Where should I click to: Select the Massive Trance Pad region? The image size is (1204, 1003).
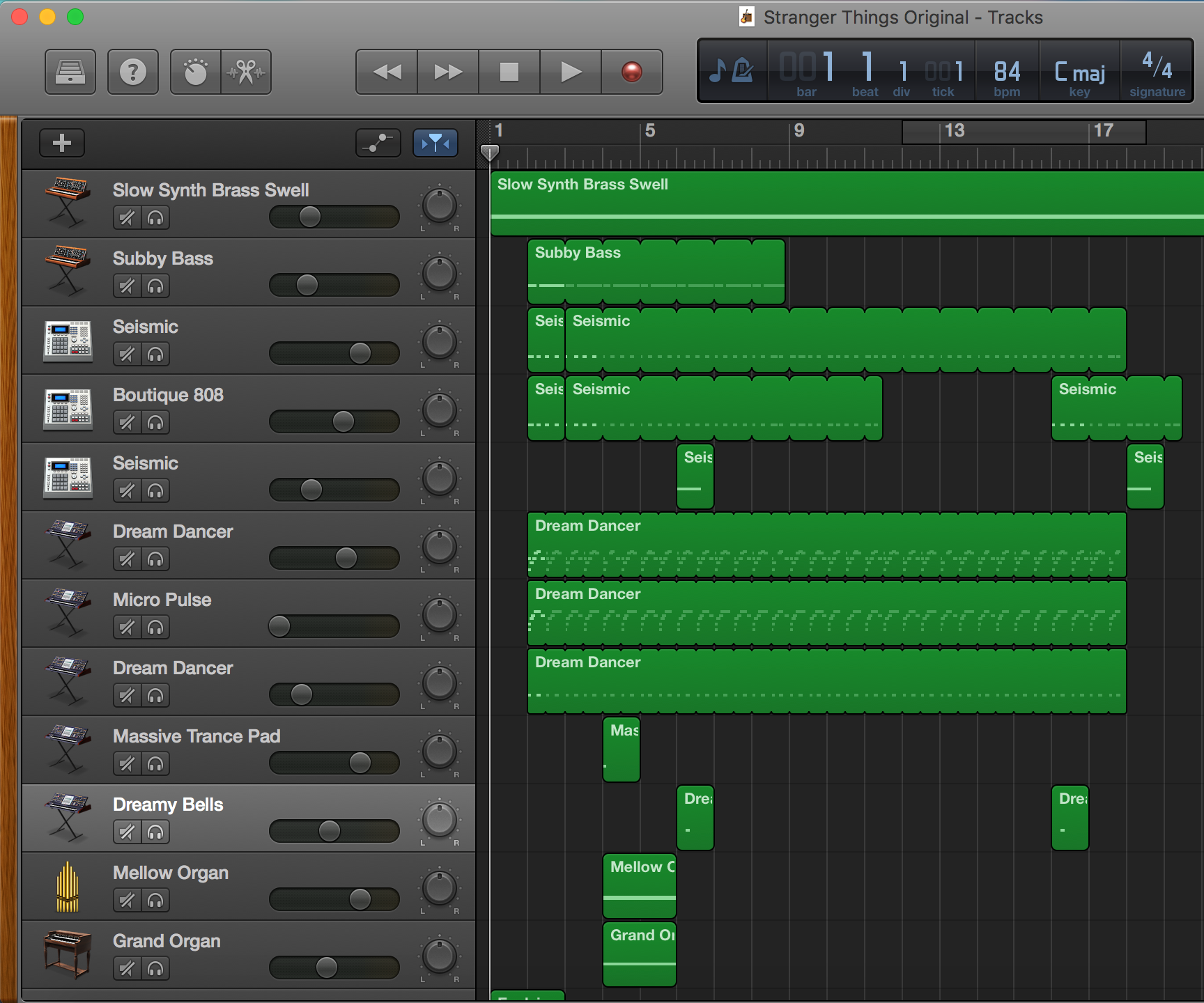tap(622, 749)
